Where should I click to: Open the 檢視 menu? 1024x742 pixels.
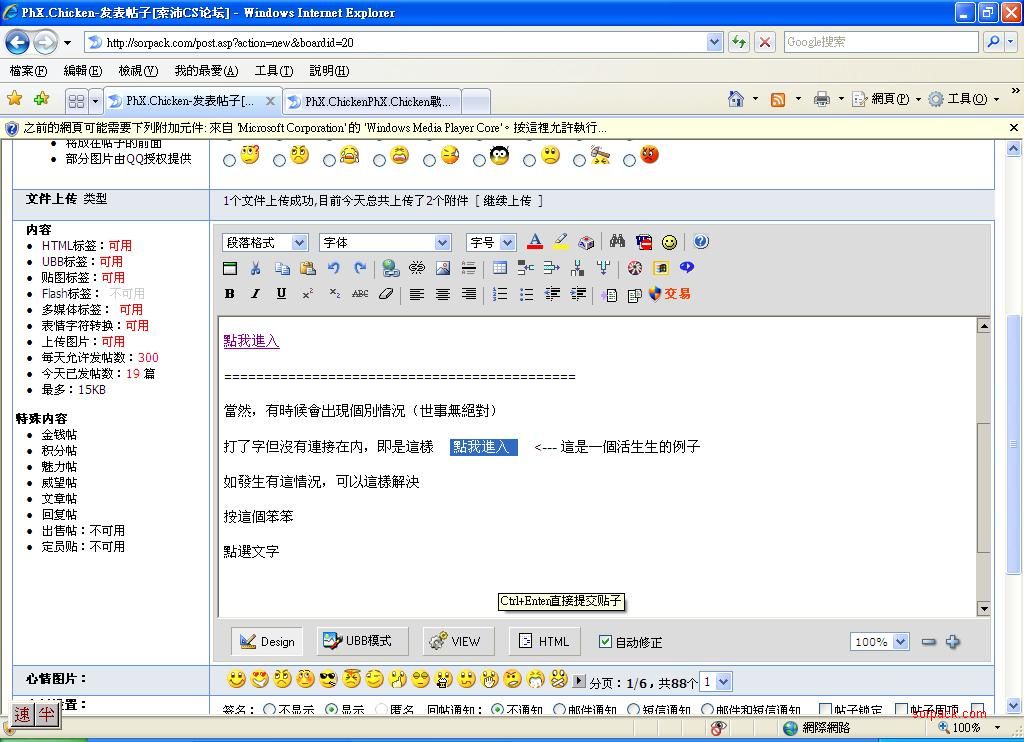tap(138, 71)
